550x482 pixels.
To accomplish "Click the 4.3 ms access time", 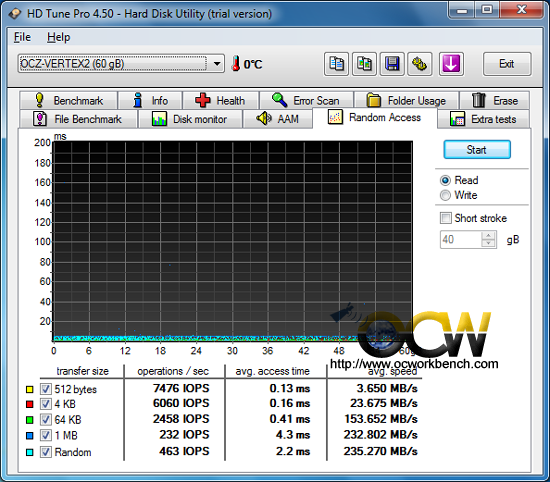I will coord(293,435).
